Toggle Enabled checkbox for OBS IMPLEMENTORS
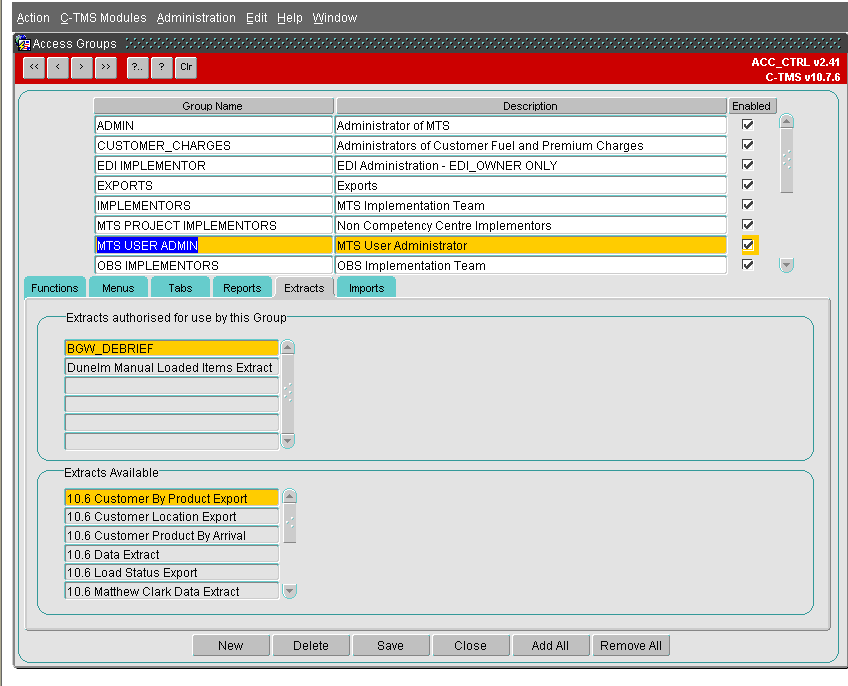The width and height of the screenshot is (848, 686). [747, 265]
